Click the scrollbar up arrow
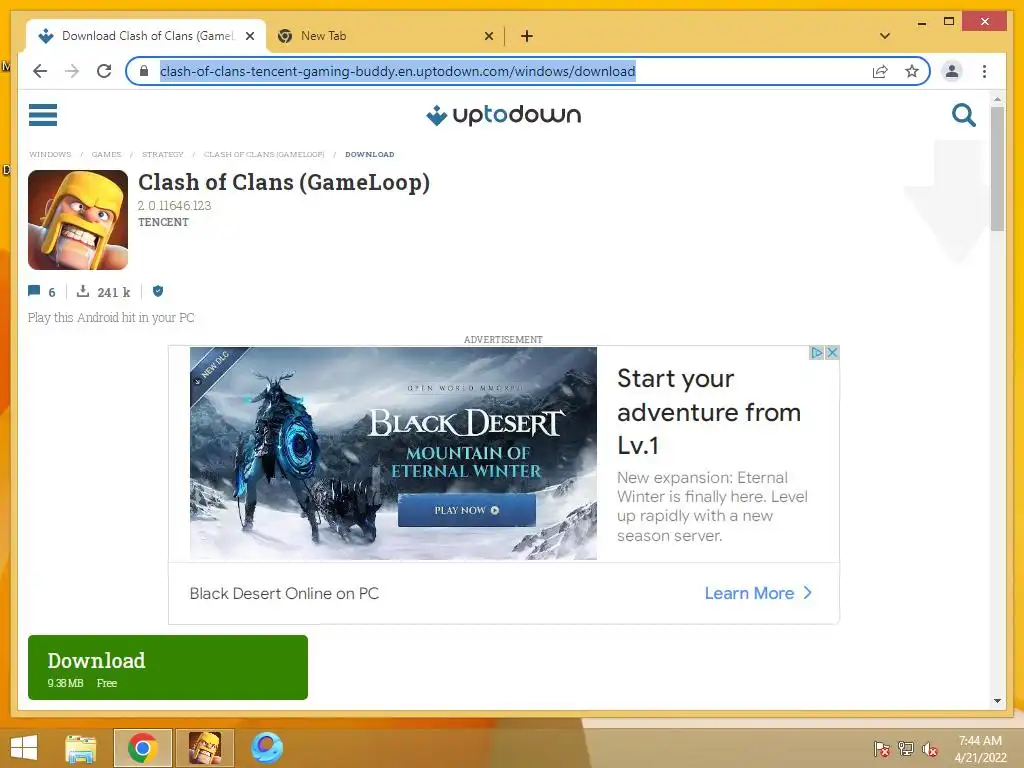The height and width of the screenshot is (768, 1024). click(x=997, y=99)
